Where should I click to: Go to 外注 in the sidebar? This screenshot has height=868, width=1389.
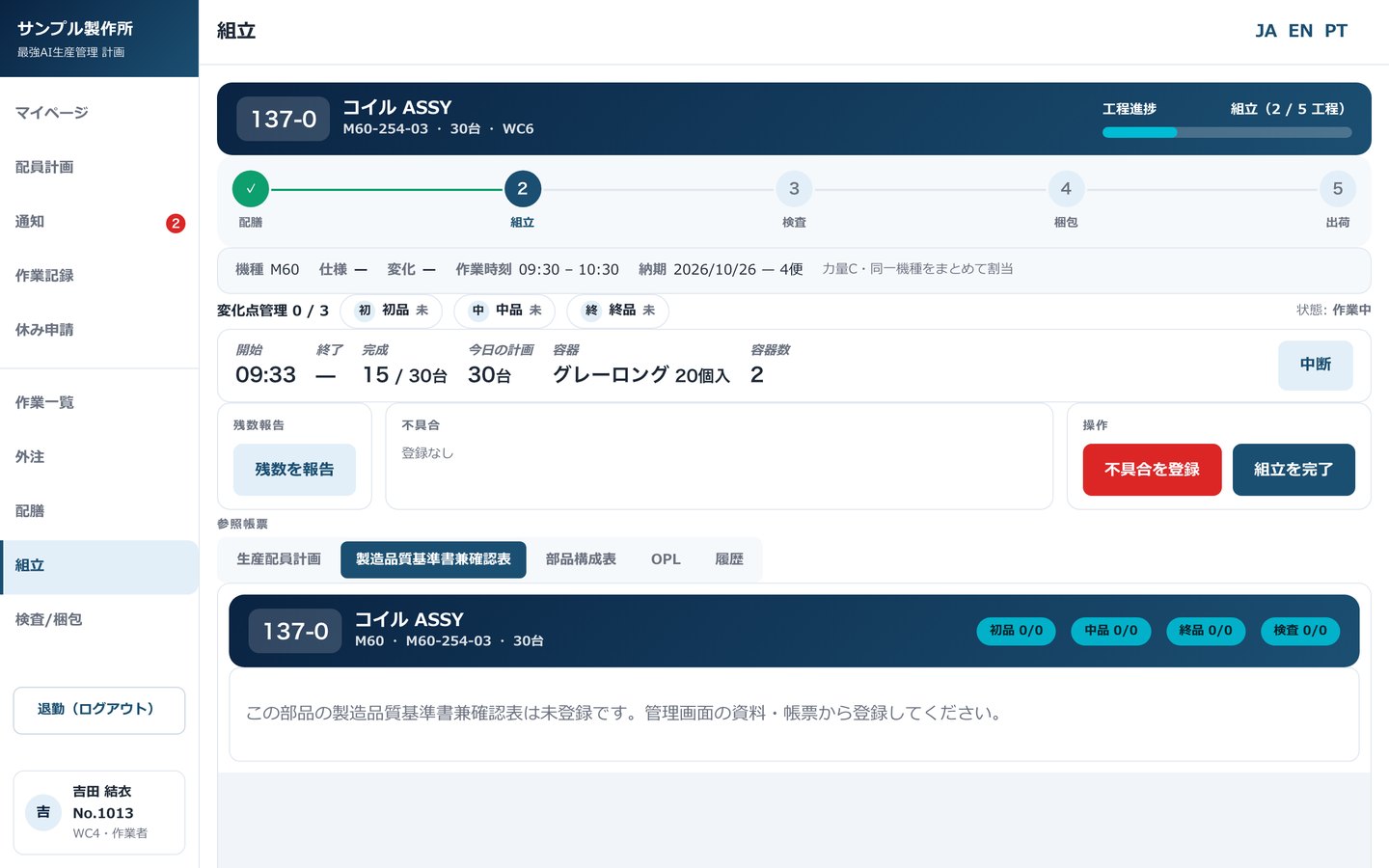tap(99, 456)
